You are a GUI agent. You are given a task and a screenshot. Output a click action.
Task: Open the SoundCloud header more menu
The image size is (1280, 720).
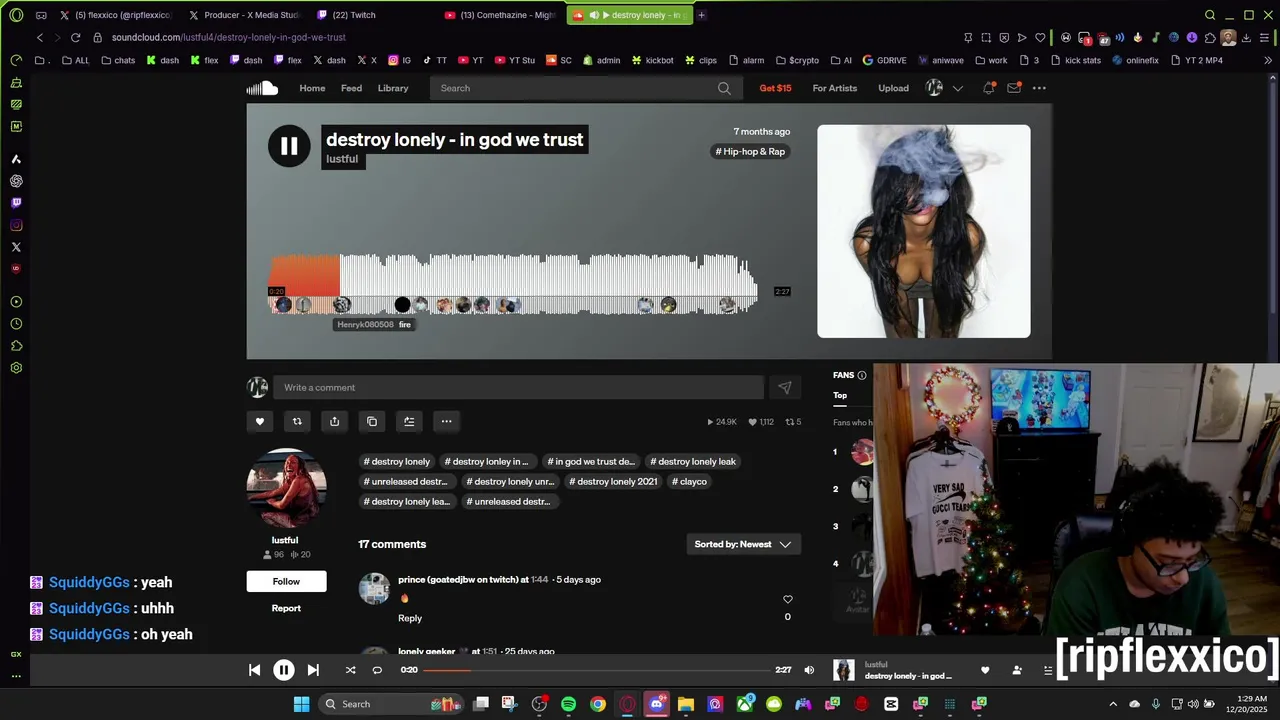(1039, 88)
